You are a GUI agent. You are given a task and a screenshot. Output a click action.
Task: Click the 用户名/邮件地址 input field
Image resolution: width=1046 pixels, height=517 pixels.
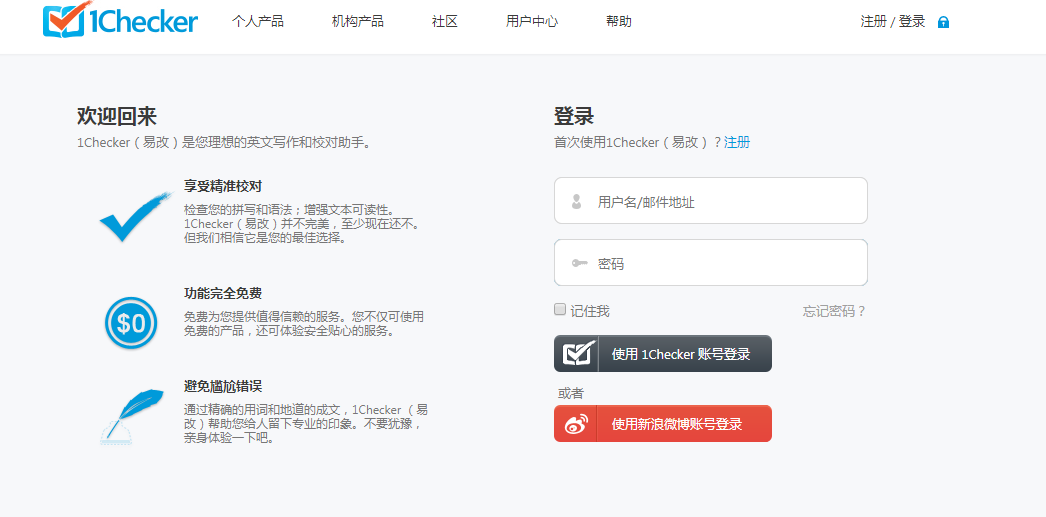tap(710, 201)
